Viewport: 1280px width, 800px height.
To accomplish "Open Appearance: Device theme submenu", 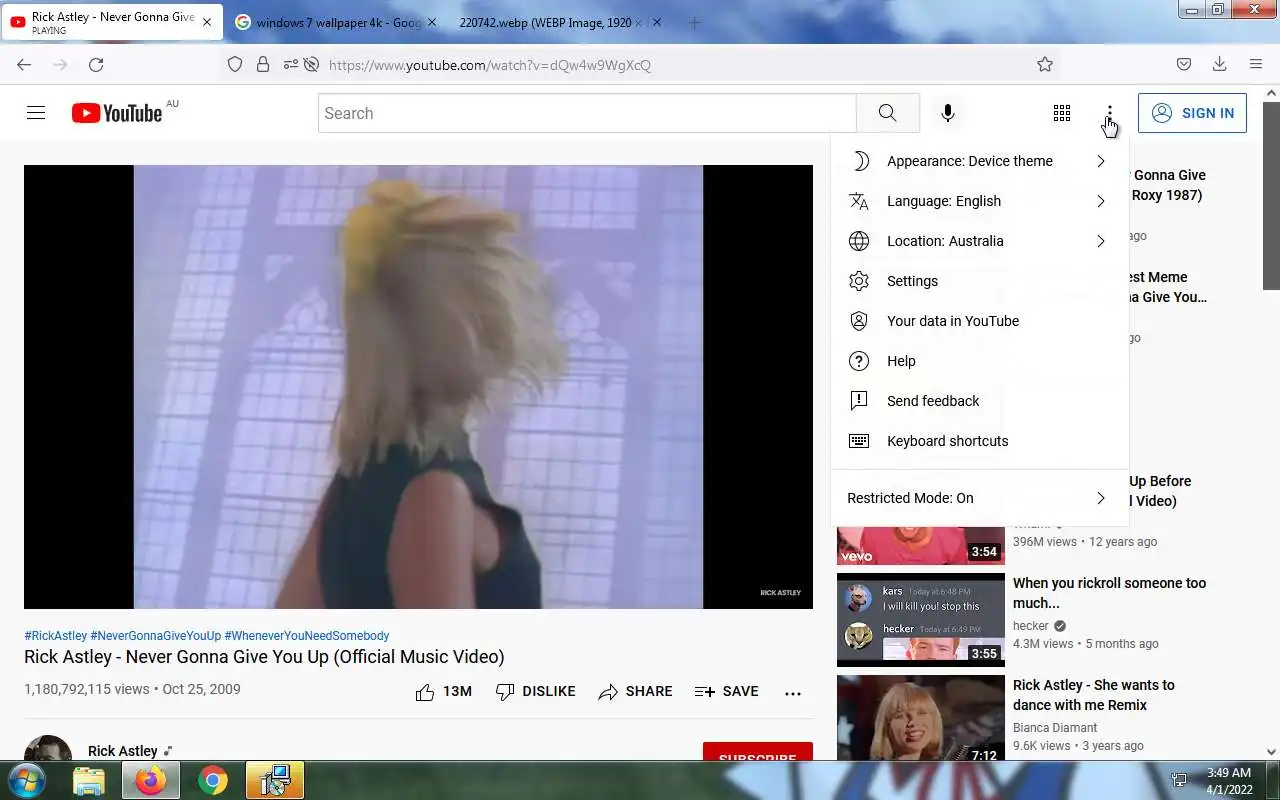I will [980, 161].
